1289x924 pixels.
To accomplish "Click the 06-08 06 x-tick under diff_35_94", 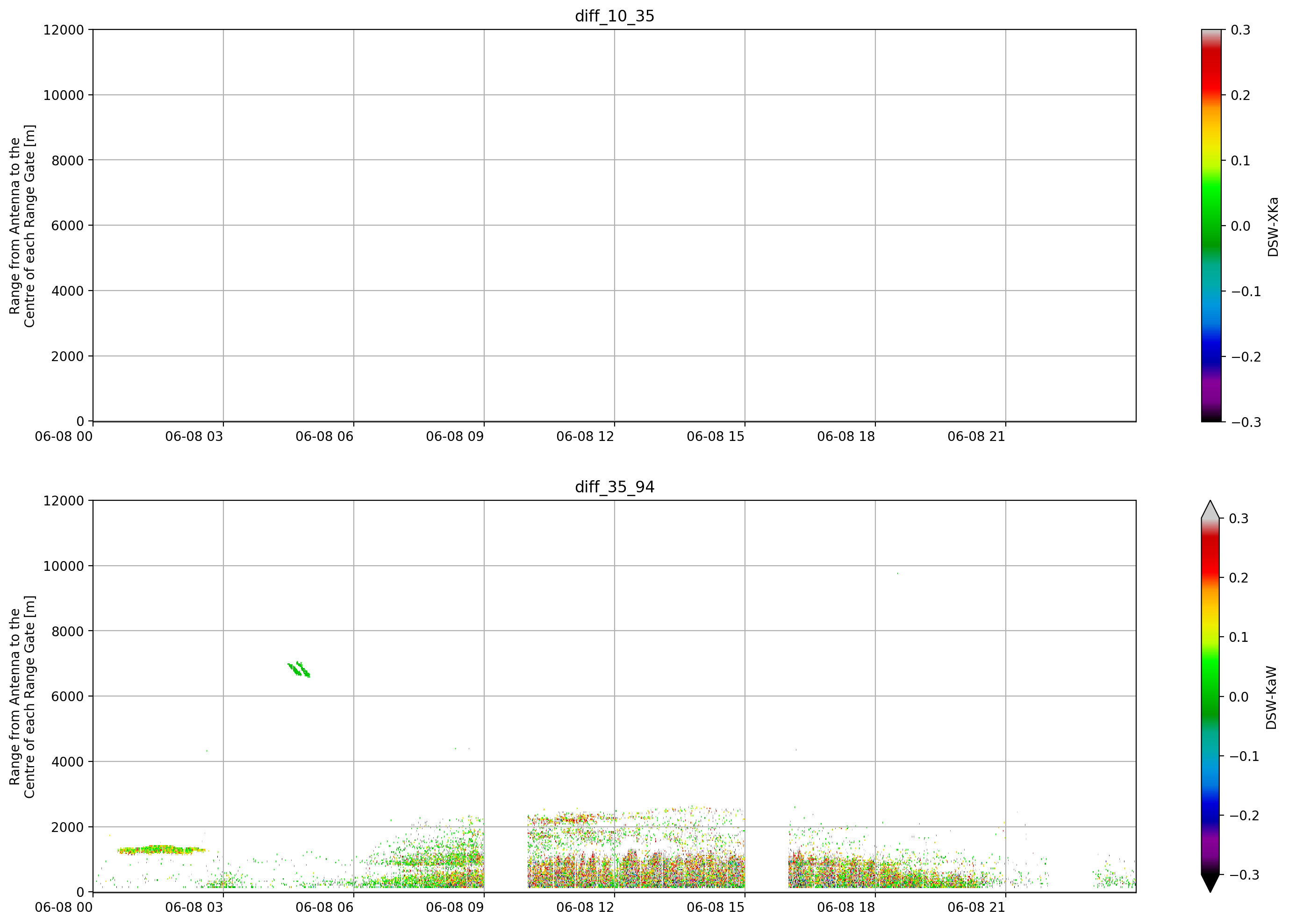I will pyautogui.click(x=324, y=907).
